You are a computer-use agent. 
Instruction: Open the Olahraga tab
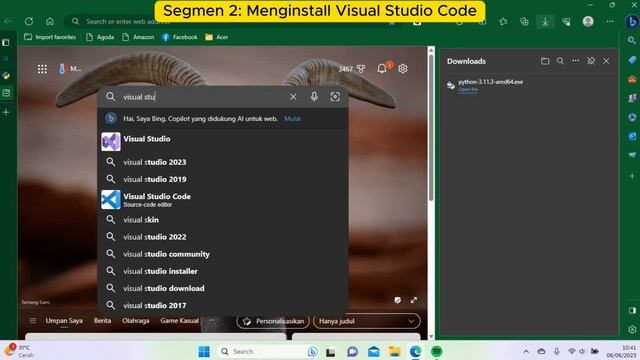click(136, 321)
